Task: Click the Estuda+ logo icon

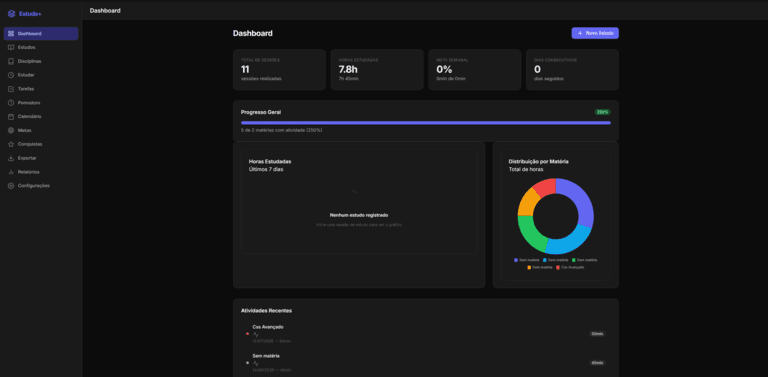Action: tap(11, 14)
